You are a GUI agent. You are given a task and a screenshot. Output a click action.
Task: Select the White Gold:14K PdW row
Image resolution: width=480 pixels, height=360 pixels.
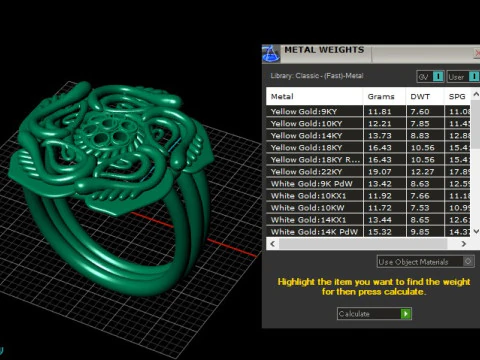pos(368,231)
